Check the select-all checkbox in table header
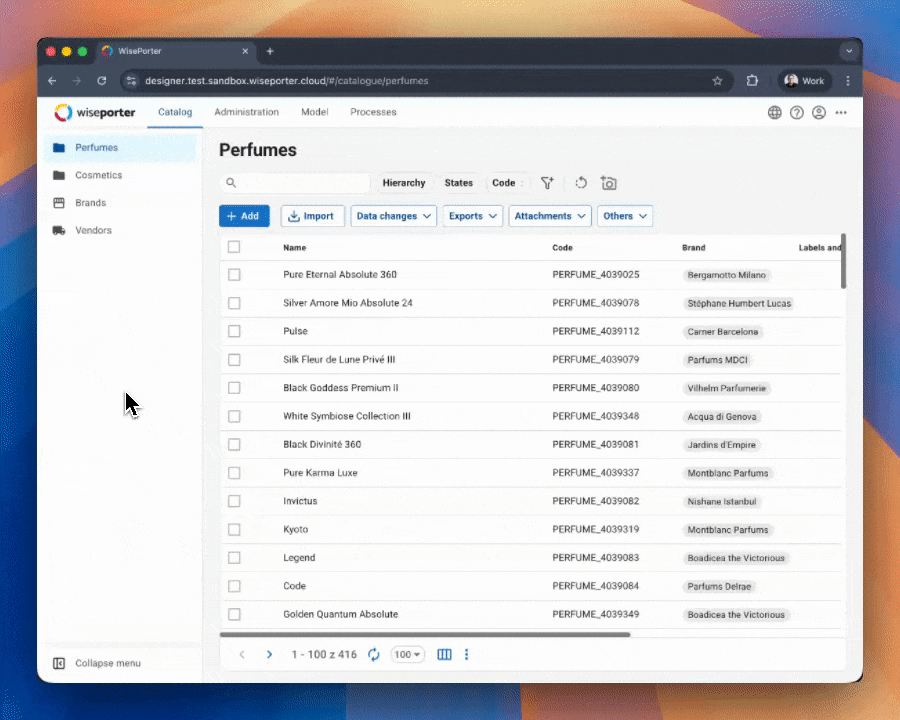 [234, 247]
